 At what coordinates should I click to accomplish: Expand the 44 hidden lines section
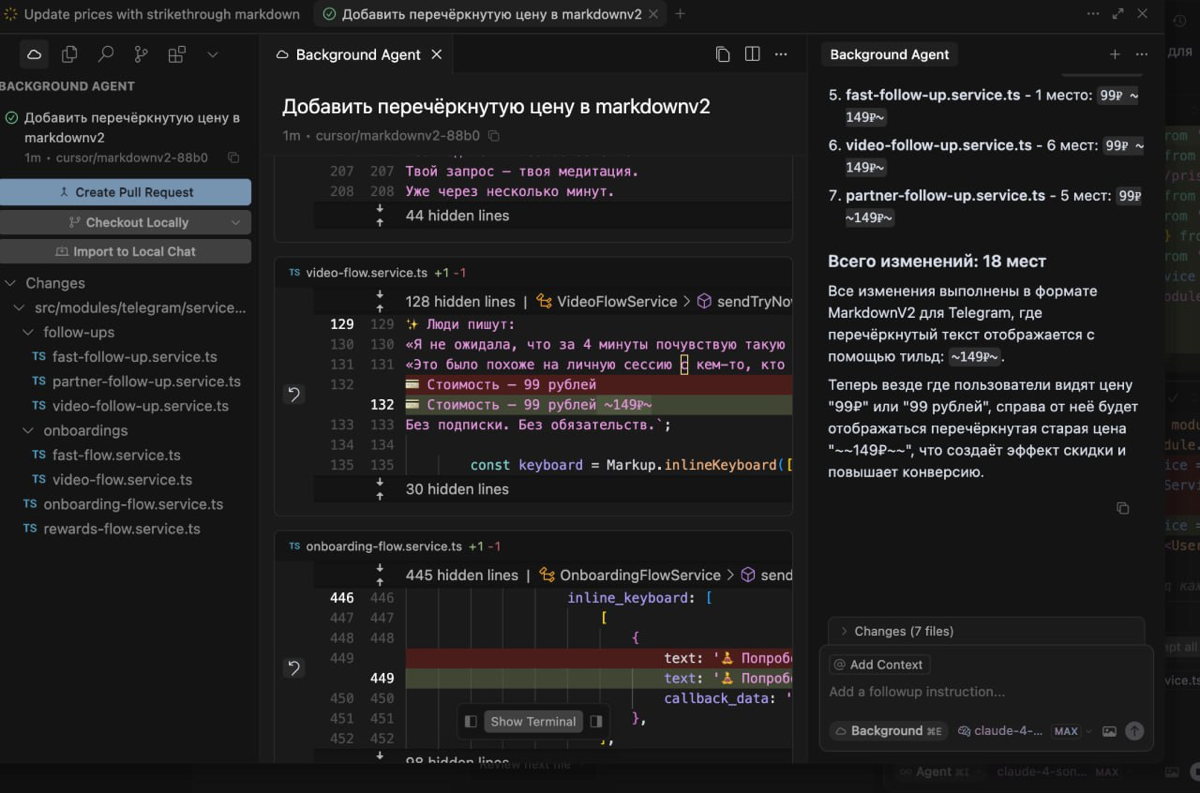[x=457, y=215]
